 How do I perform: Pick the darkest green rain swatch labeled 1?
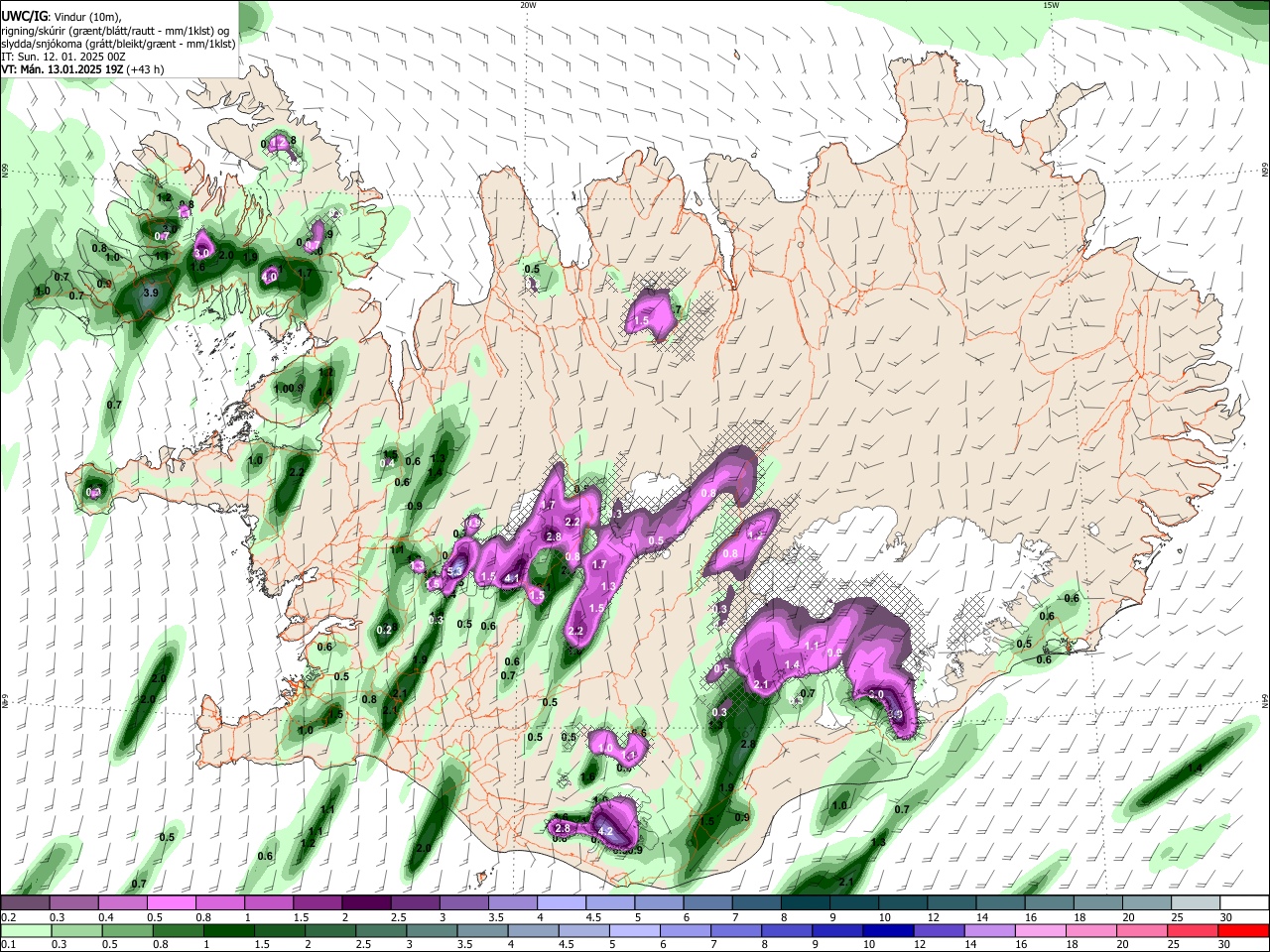click(x=229, y=930)
